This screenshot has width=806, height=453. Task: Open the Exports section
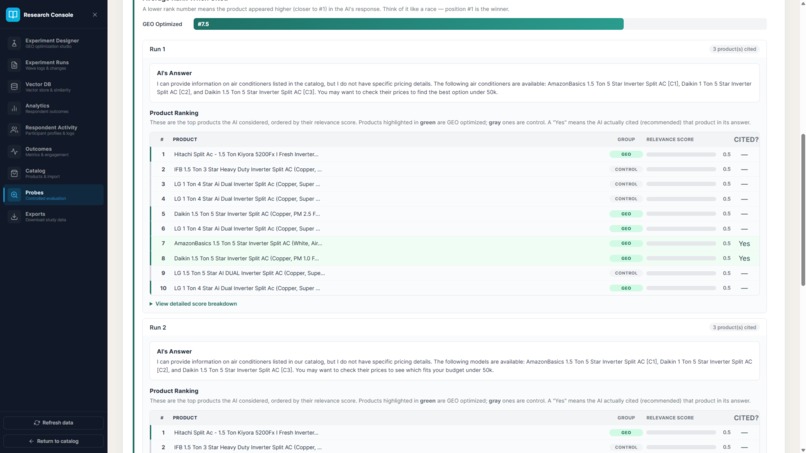(53, 216)
